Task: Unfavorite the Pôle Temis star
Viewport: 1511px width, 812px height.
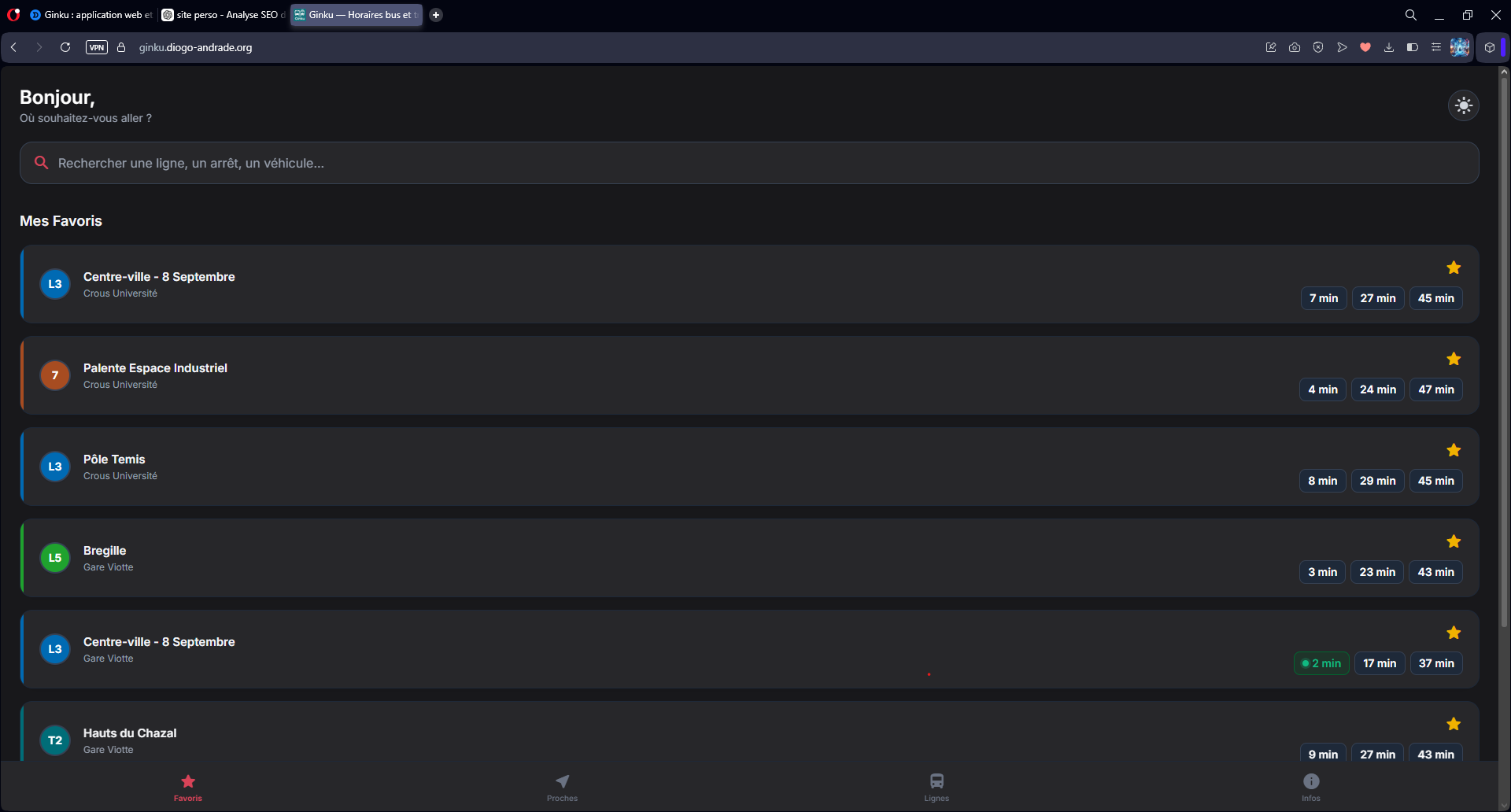Action: click(1454, 450)
